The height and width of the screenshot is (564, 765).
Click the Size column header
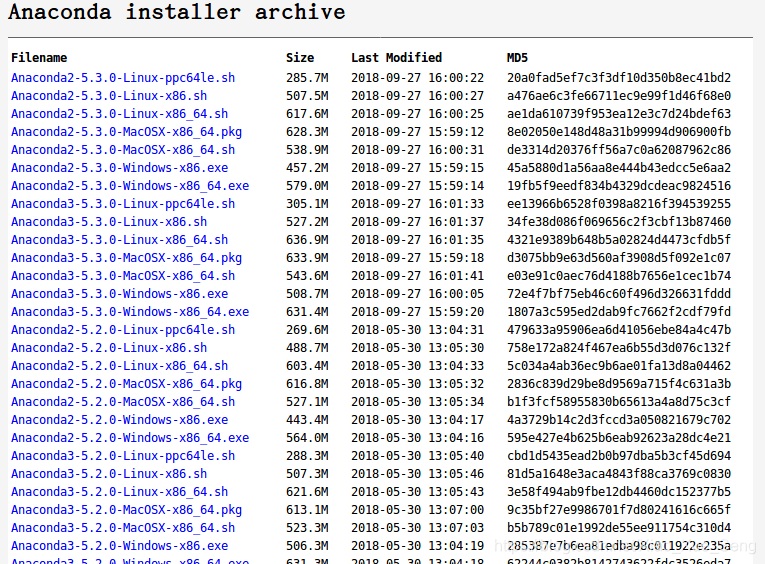click(x=300, y=58)
